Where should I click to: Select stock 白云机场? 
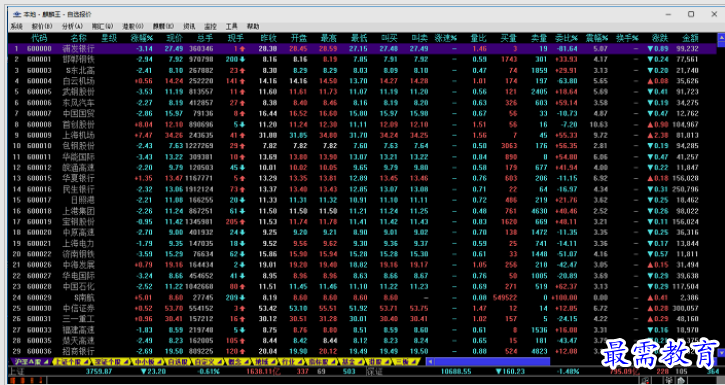(x=78, y=81)
